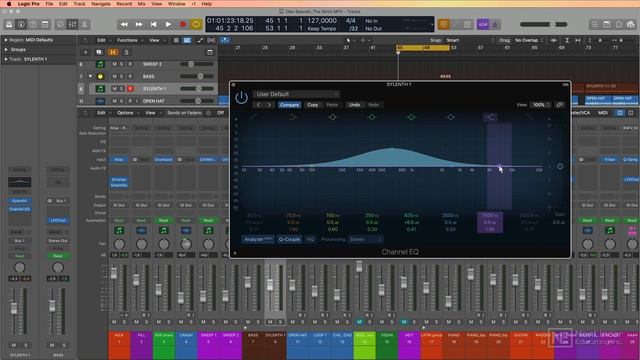Expand the Groups section

click(x=6, y=49)
